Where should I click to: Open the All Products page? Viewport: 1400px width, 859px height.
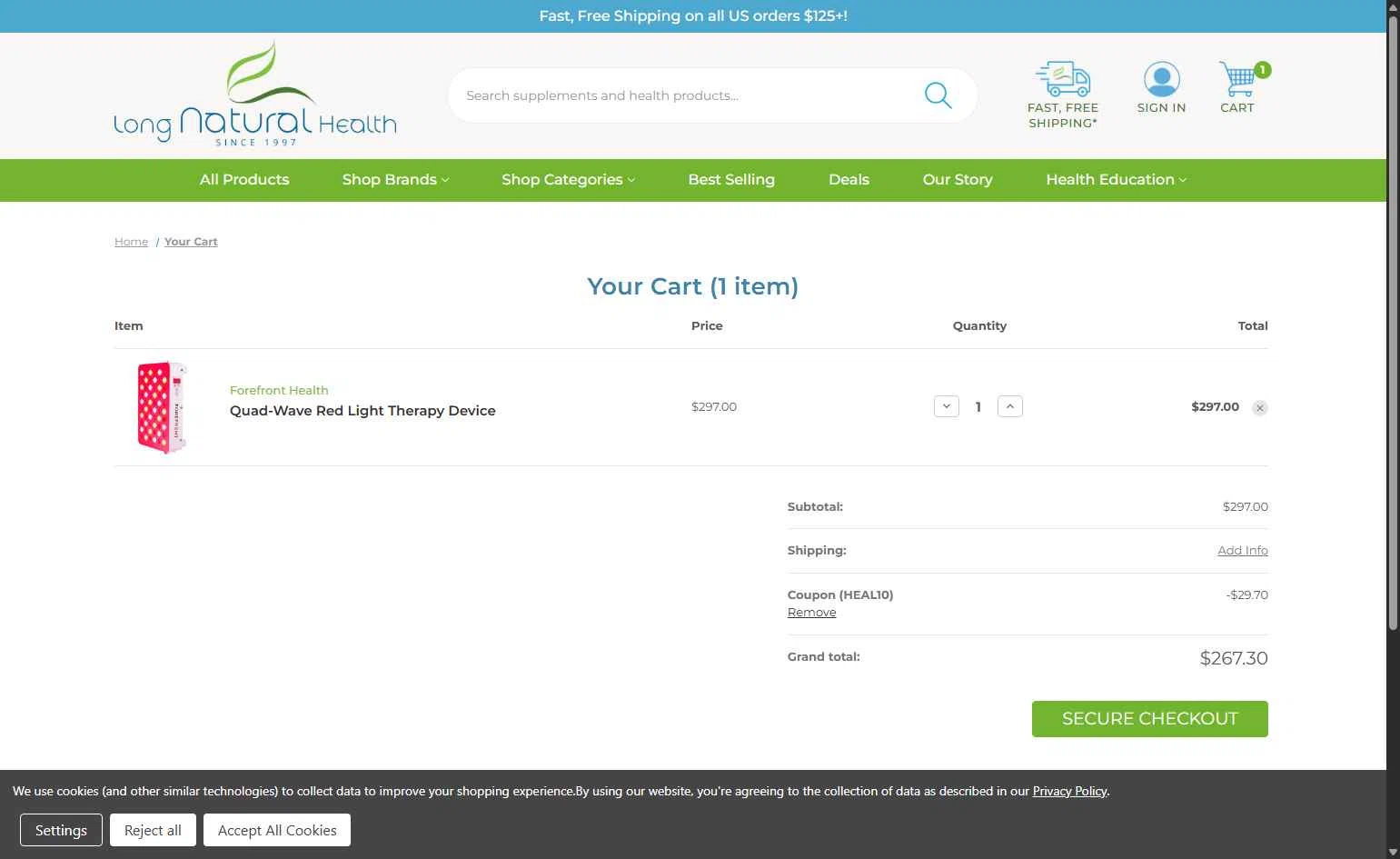tap(244, 180)
